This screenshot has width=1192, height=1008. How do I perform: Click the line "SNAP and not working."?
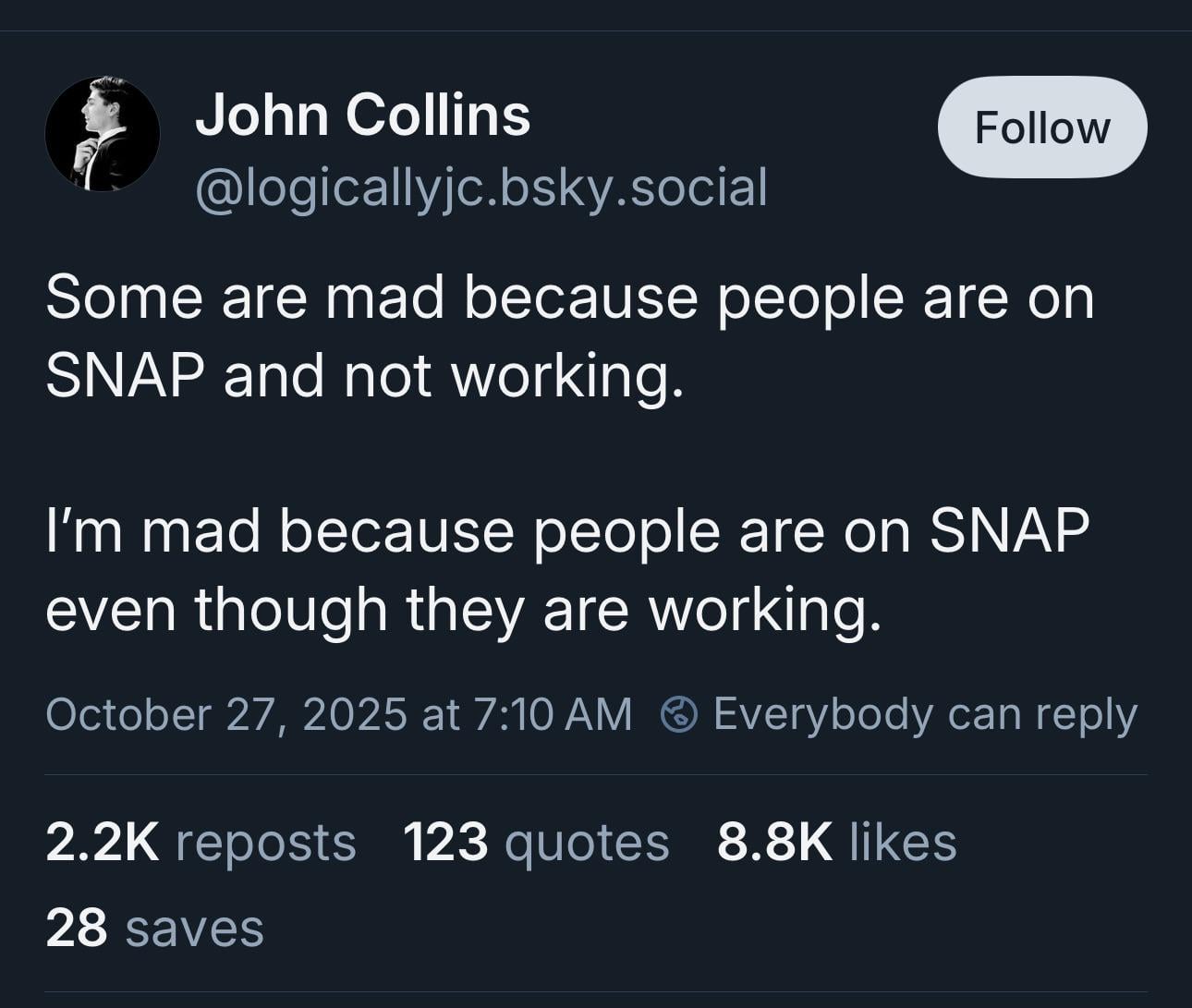[364, 376]
